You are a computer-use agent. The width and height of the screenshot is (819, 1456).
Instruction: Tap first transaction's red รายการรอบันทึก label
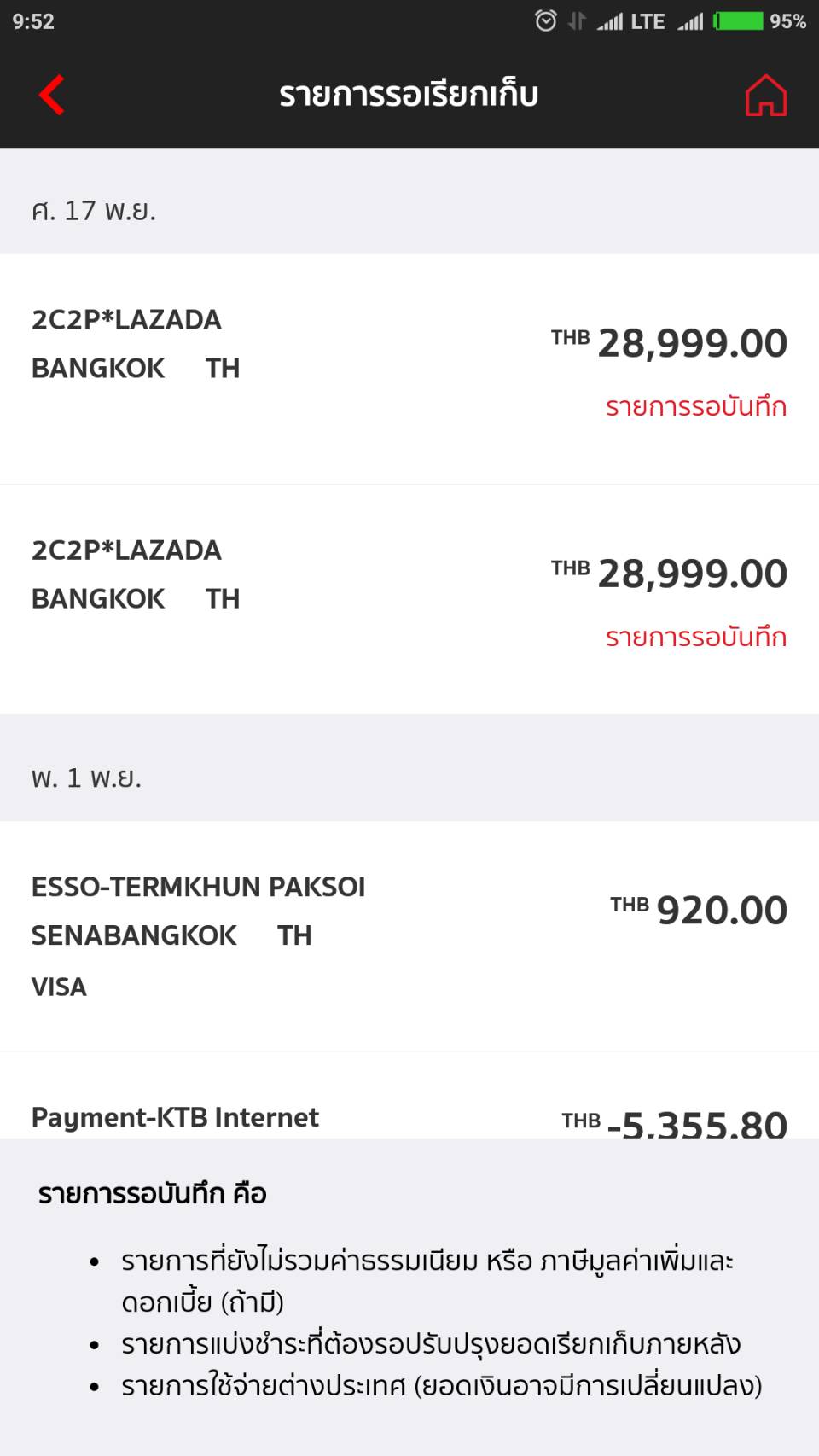[x=696, y=407]
